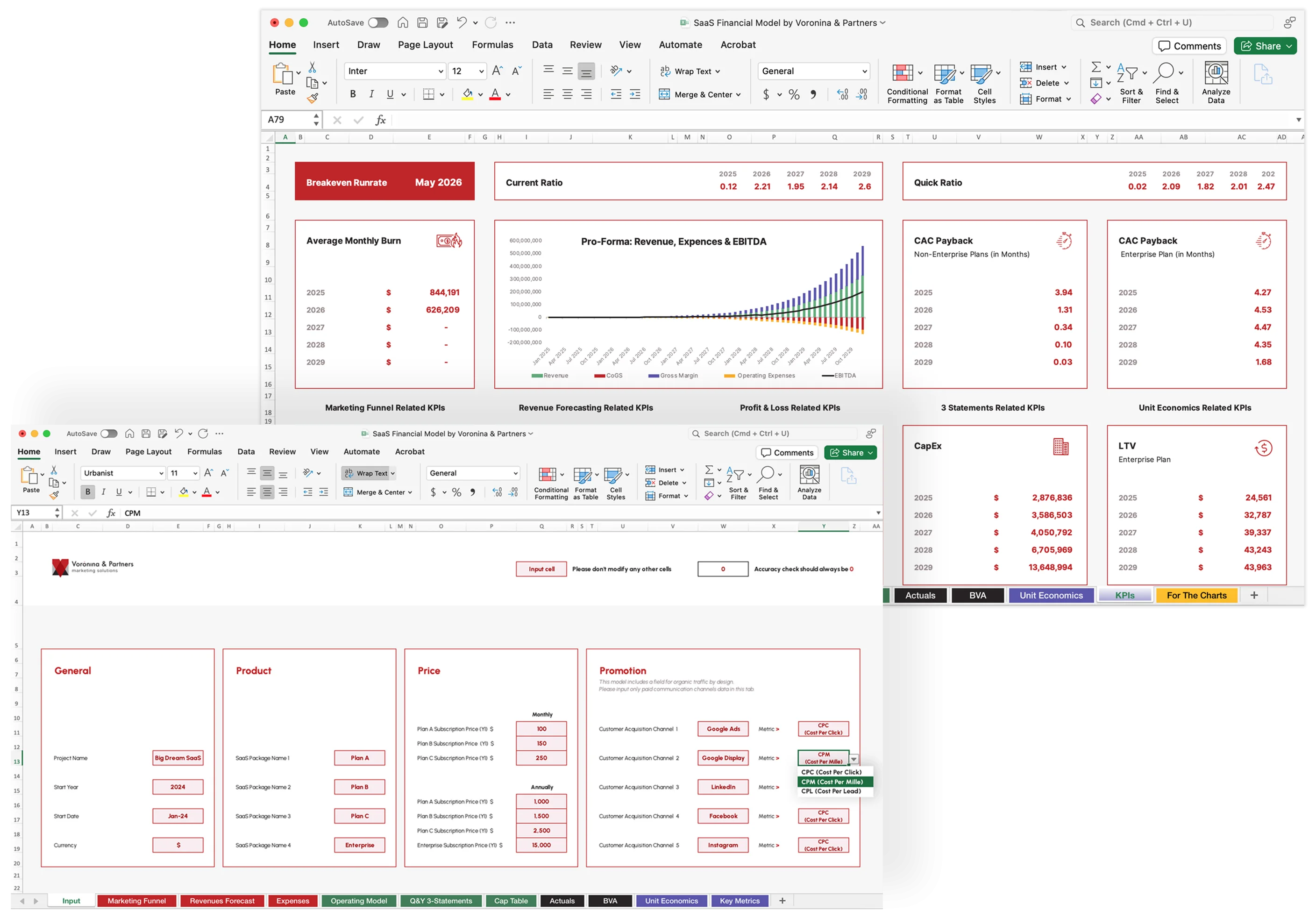Open the Inter font name dropdown
Viewport: 1316px width, 918px height.
[x=441, y=71]
